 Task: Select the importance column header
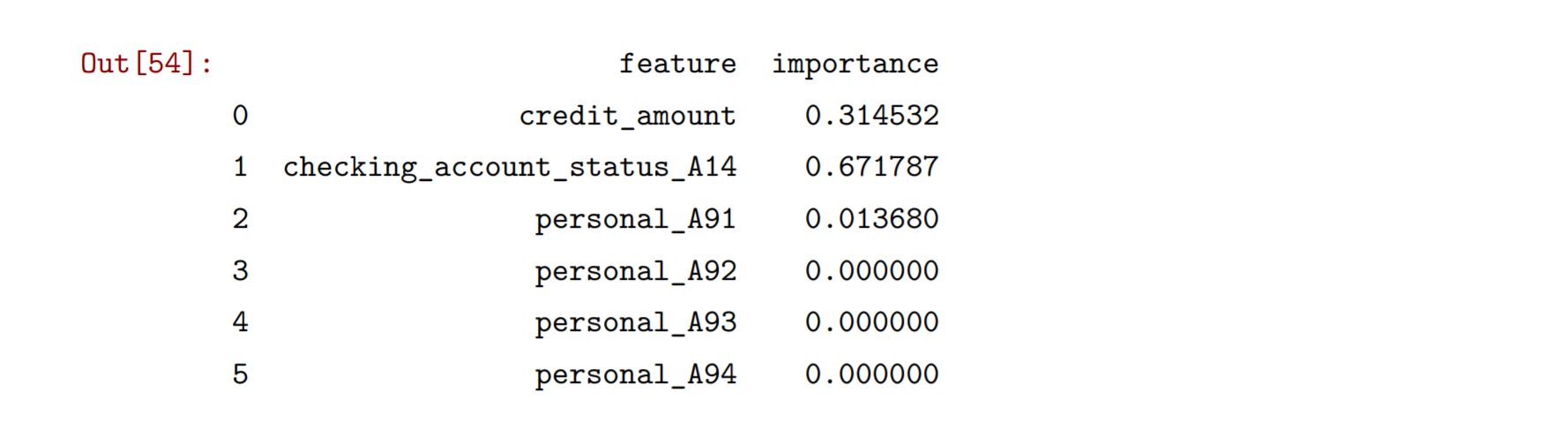point(855,64)
